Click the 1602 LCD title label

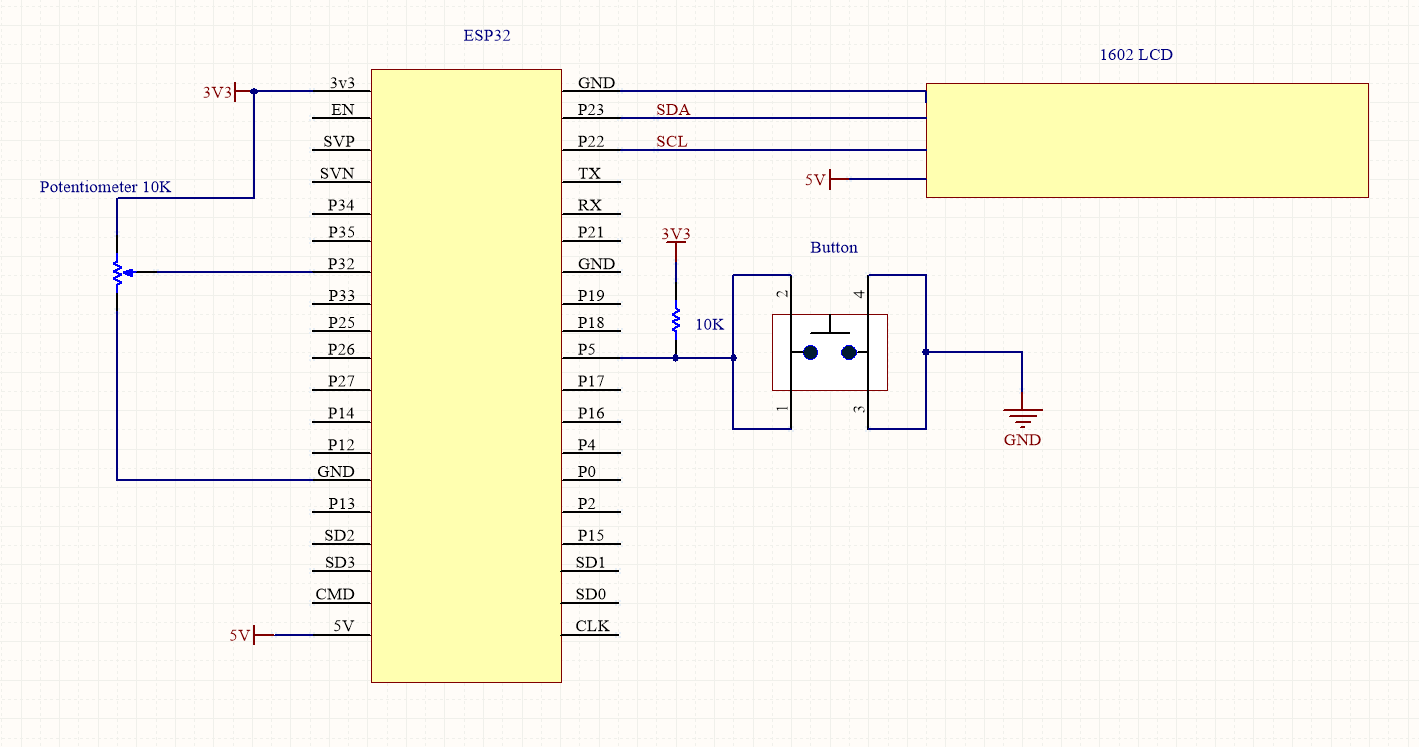coord(1136,55)
